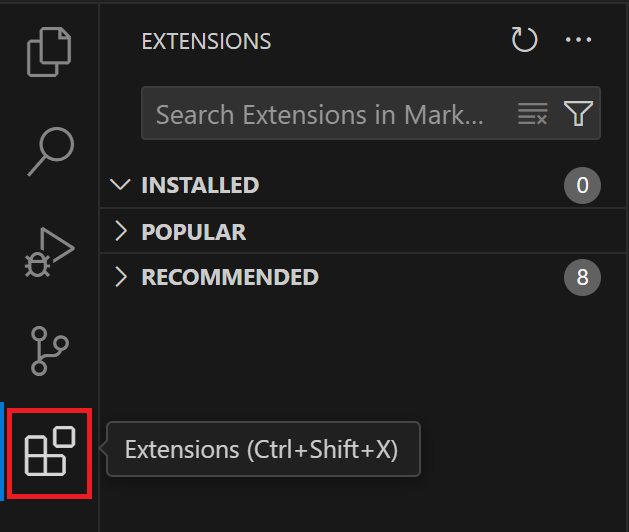Select the RECOMMENDED section header label
This screenshot has width=629, height=532.
point(230,277)
